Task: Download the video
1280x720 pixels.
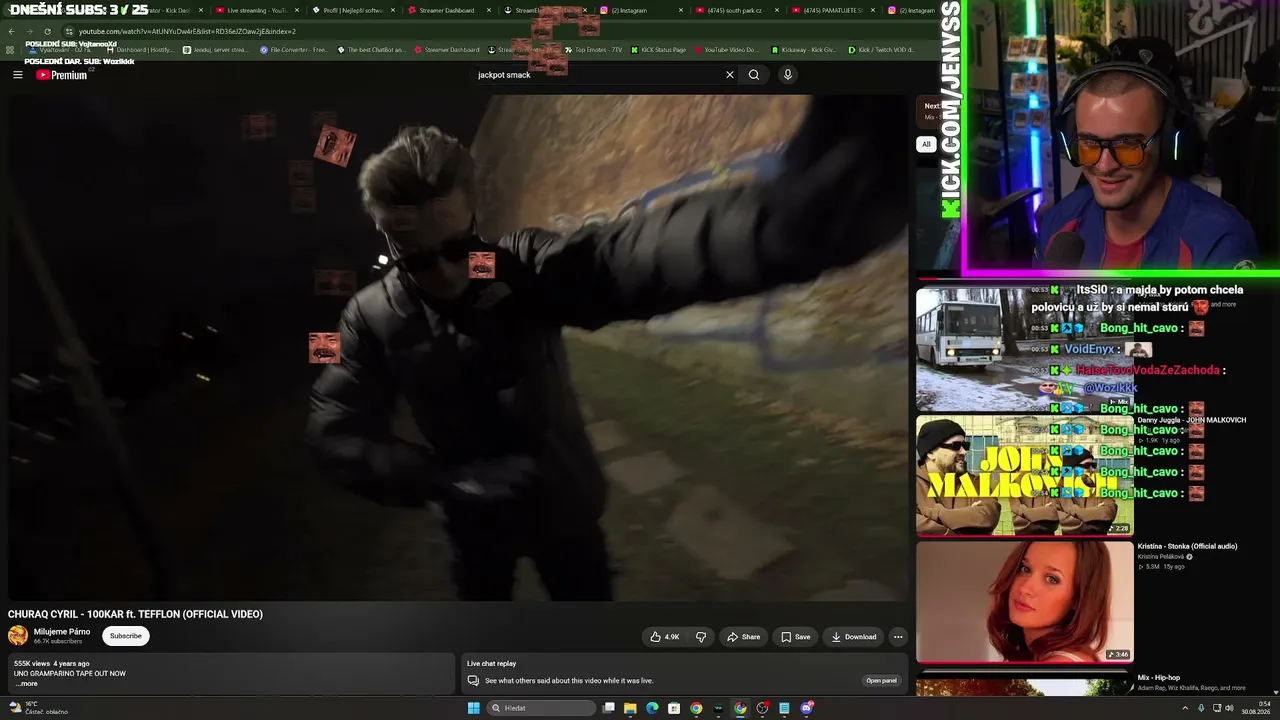Action: [x=854, y=637]
